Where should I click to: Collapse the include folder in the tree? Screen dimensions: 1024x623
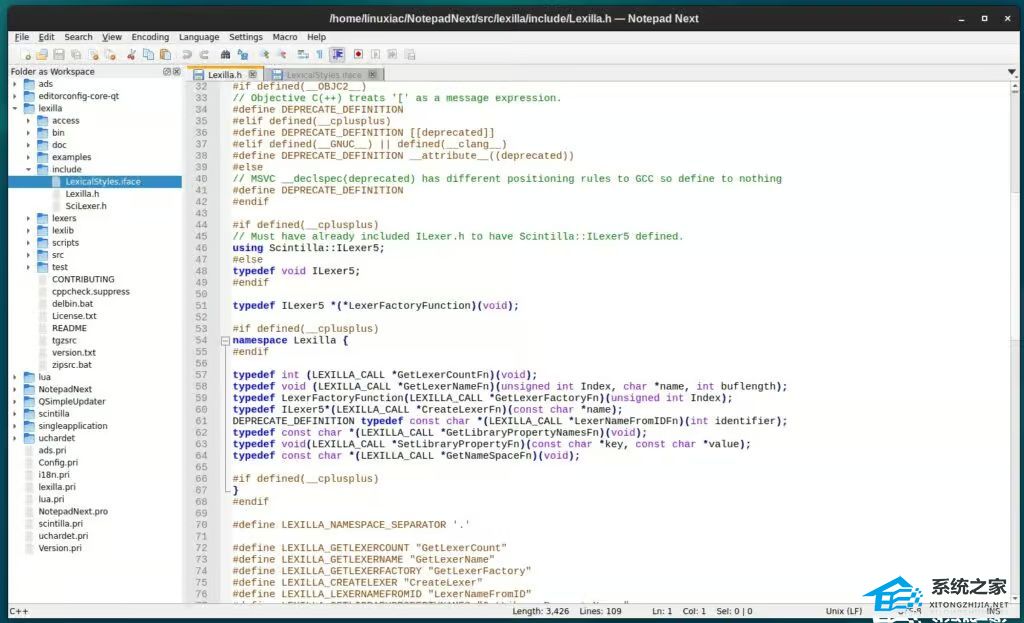click(x=28, y=169)
